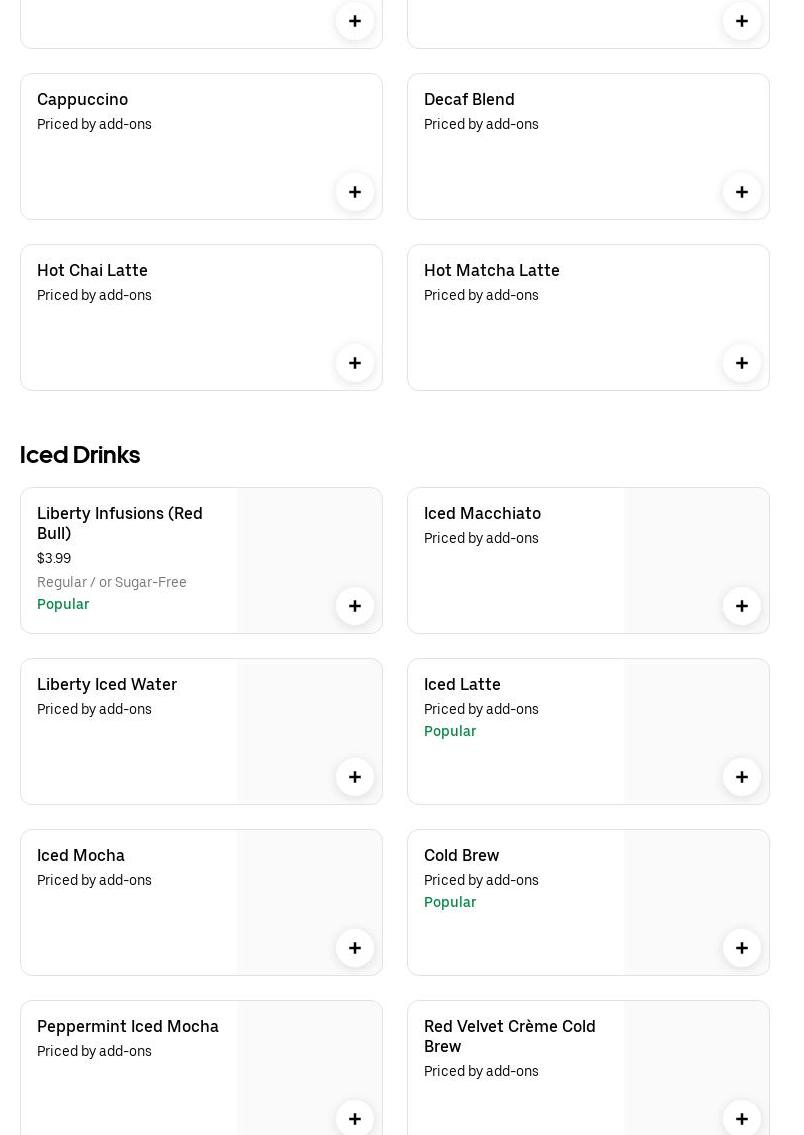Select the Iced Latte item title
Screen dimensions: 804x1135
click(x=462, y=684)
